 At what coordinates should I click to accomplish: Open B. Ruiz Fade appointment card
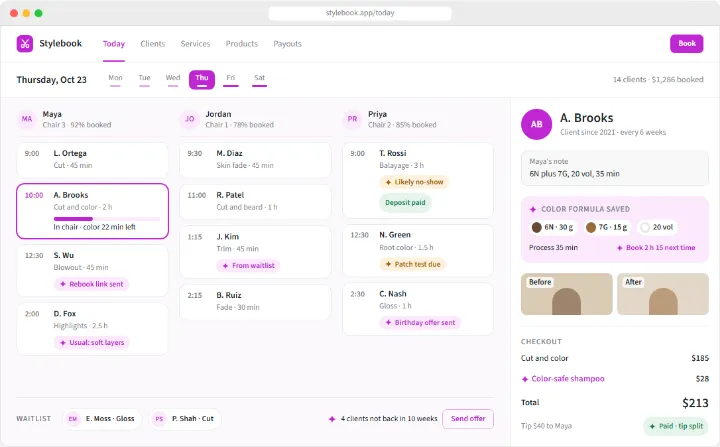[x=255, y=301]
